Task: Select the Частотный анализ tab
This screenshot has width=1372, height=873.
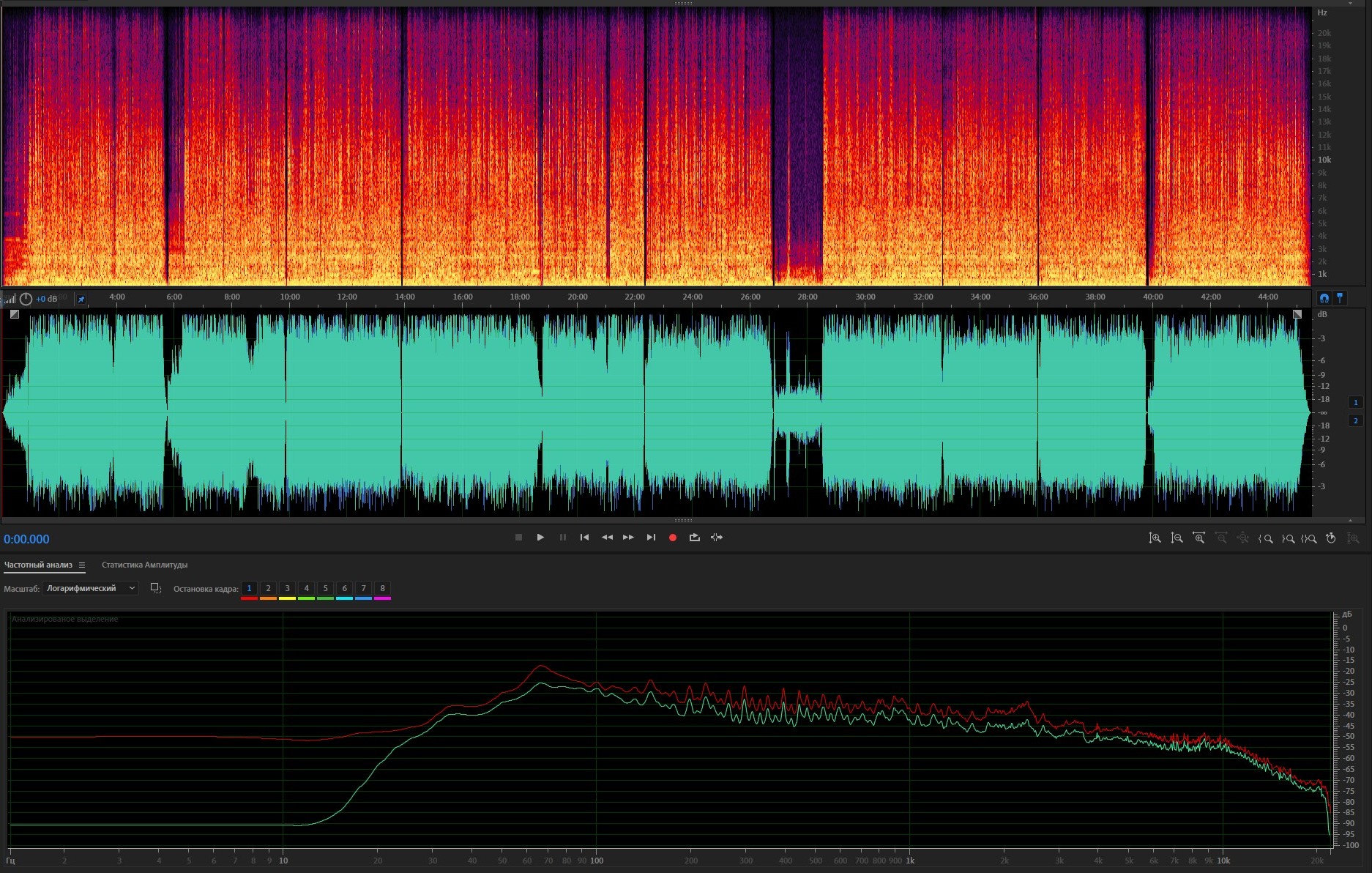Action: (38, 565)
